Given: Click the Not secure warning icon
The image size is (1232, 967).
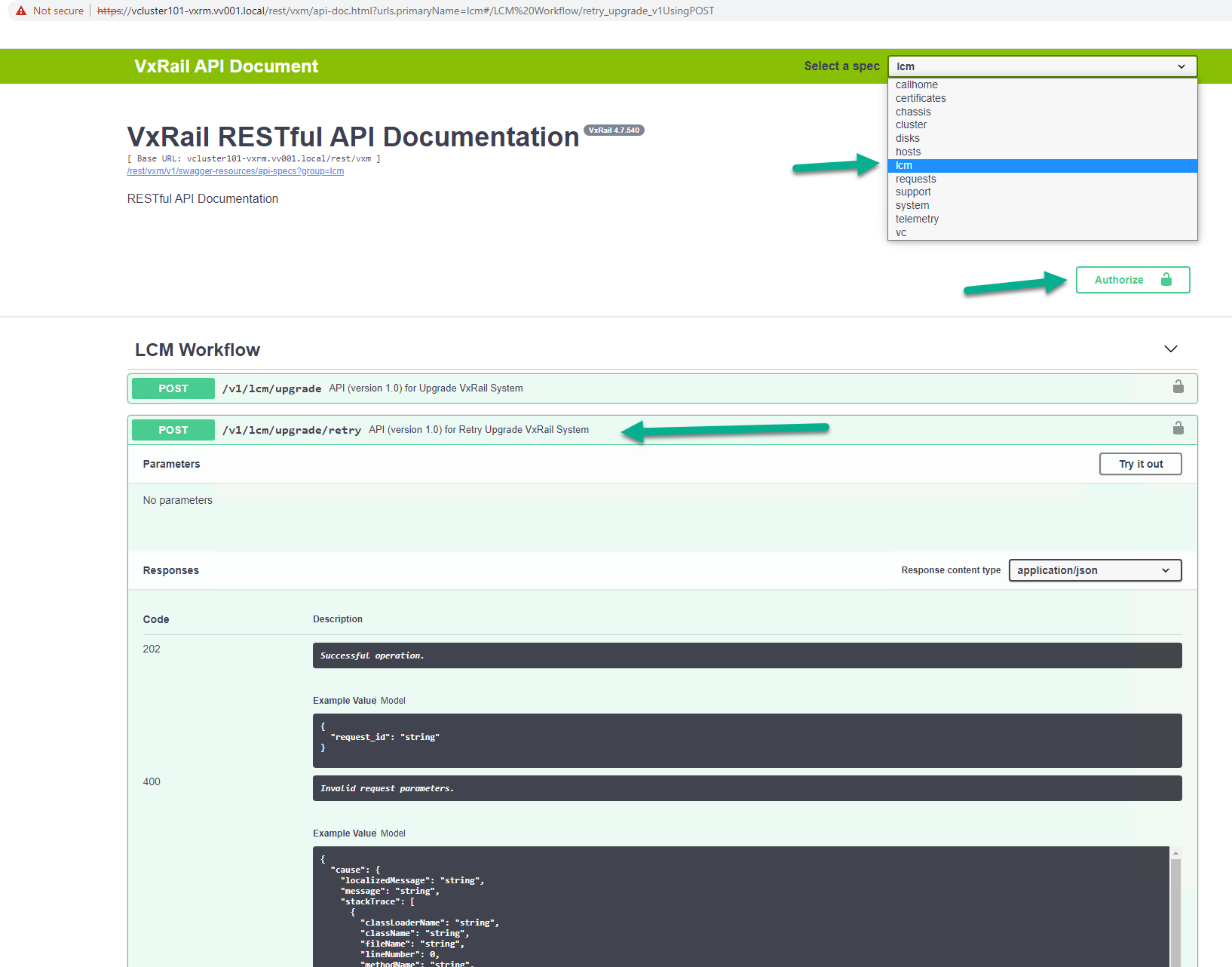Looking at the screenshot, I should pyautogui.click(x=21, y=11).
